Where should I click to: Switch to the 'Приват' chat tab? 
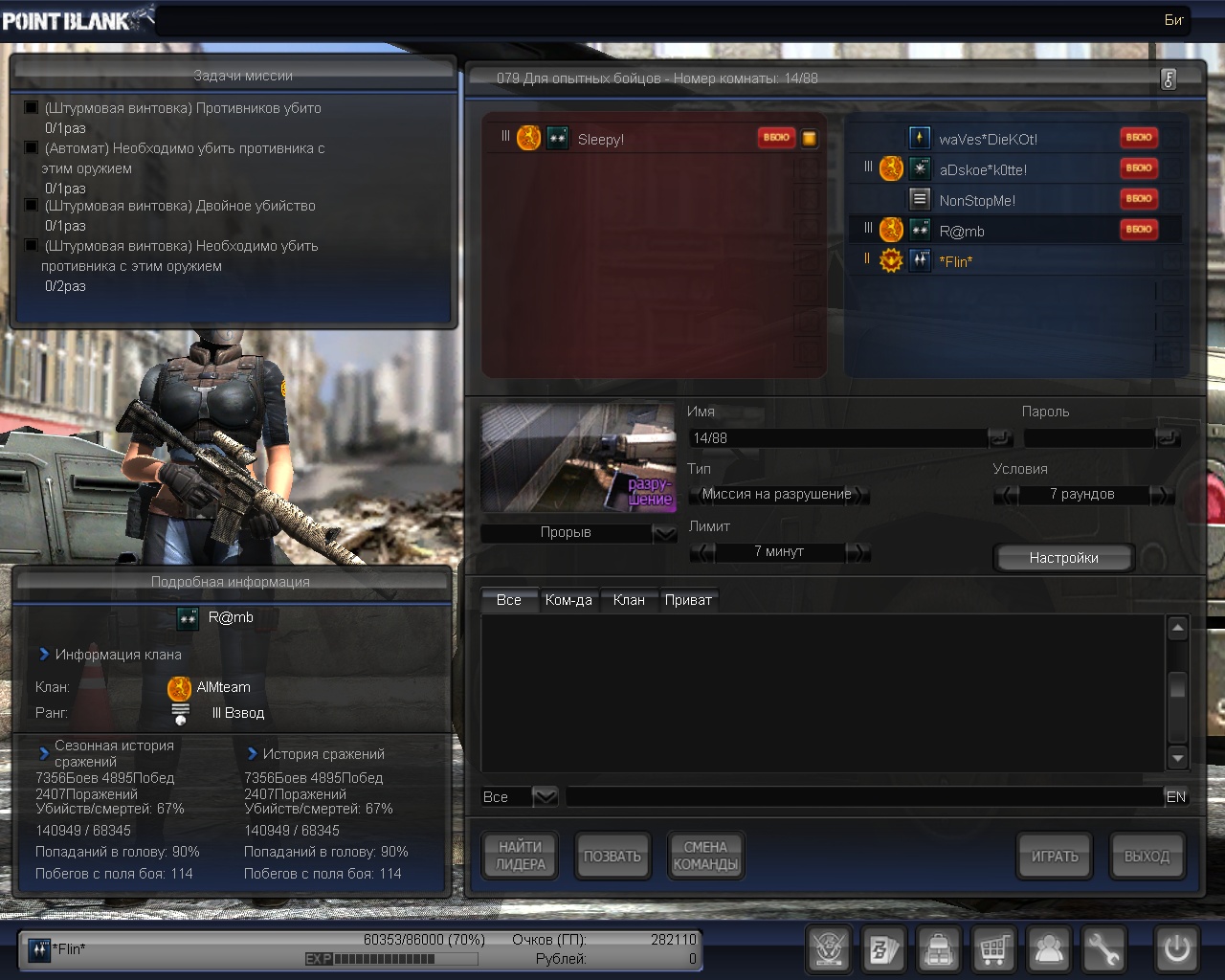[x=688, y=600]
